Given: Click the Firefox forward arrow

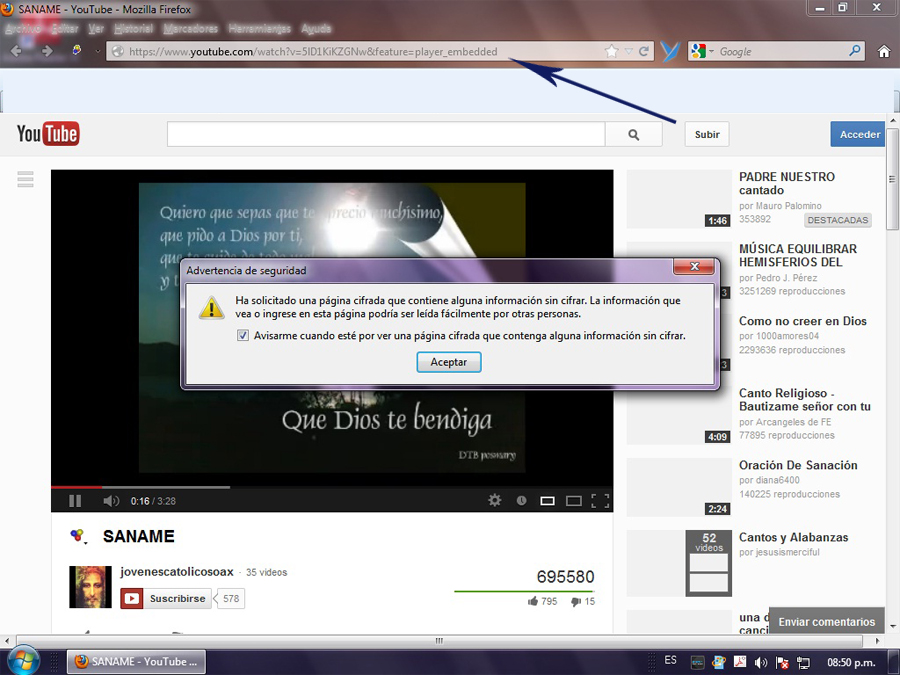Looking at the screenshot, I should coord(47,51).
